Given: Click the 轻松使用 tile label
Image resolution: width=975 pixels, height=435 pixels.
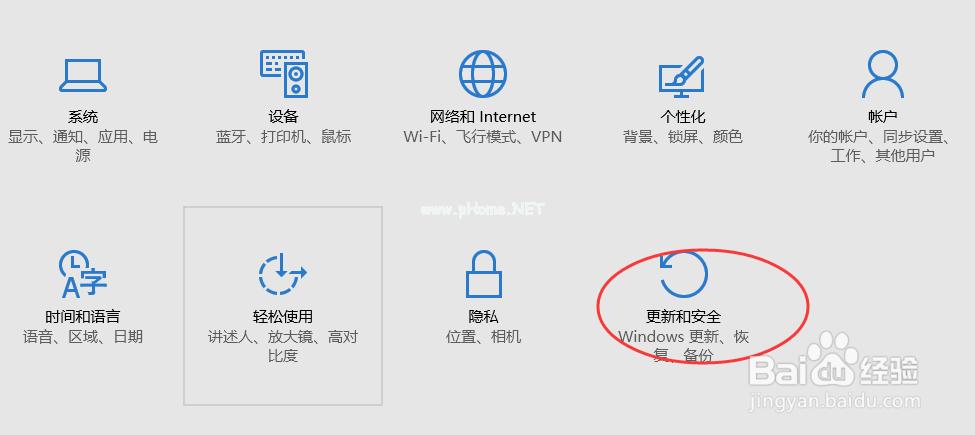Looking at the screenshot, I should [x=283, y=316].
